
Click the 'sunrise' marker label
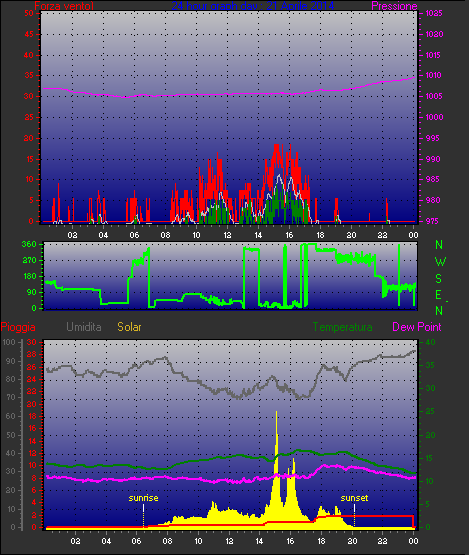point(143,498)
